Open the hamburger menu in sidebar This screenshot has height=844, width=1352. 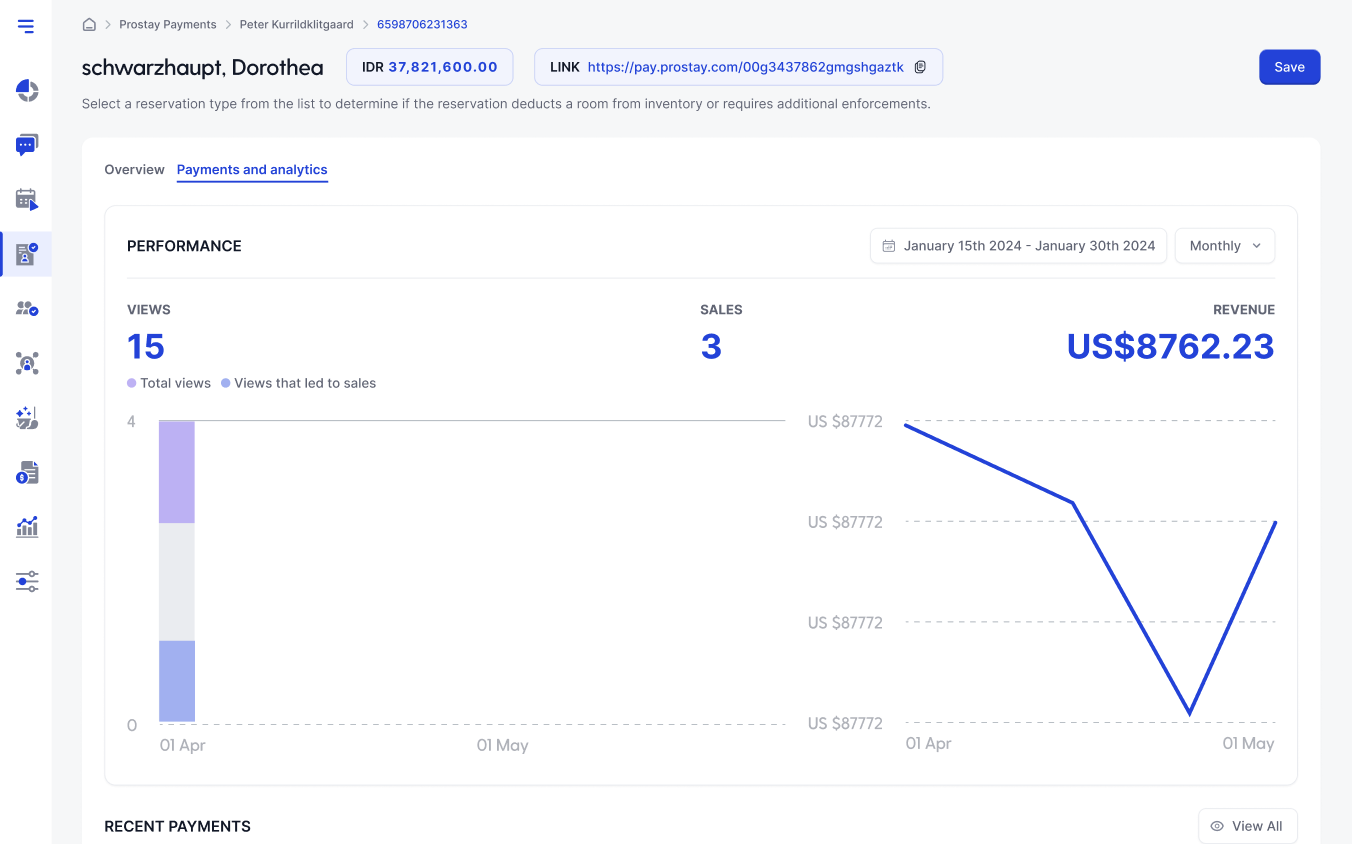click(26, 27)
